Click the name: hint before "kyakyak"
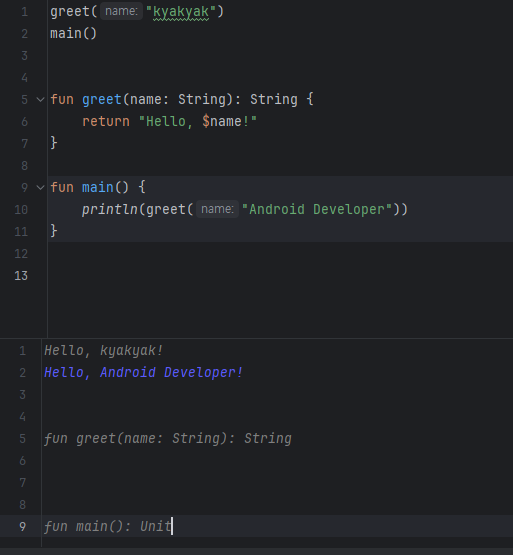 click(x=121, y=11)
